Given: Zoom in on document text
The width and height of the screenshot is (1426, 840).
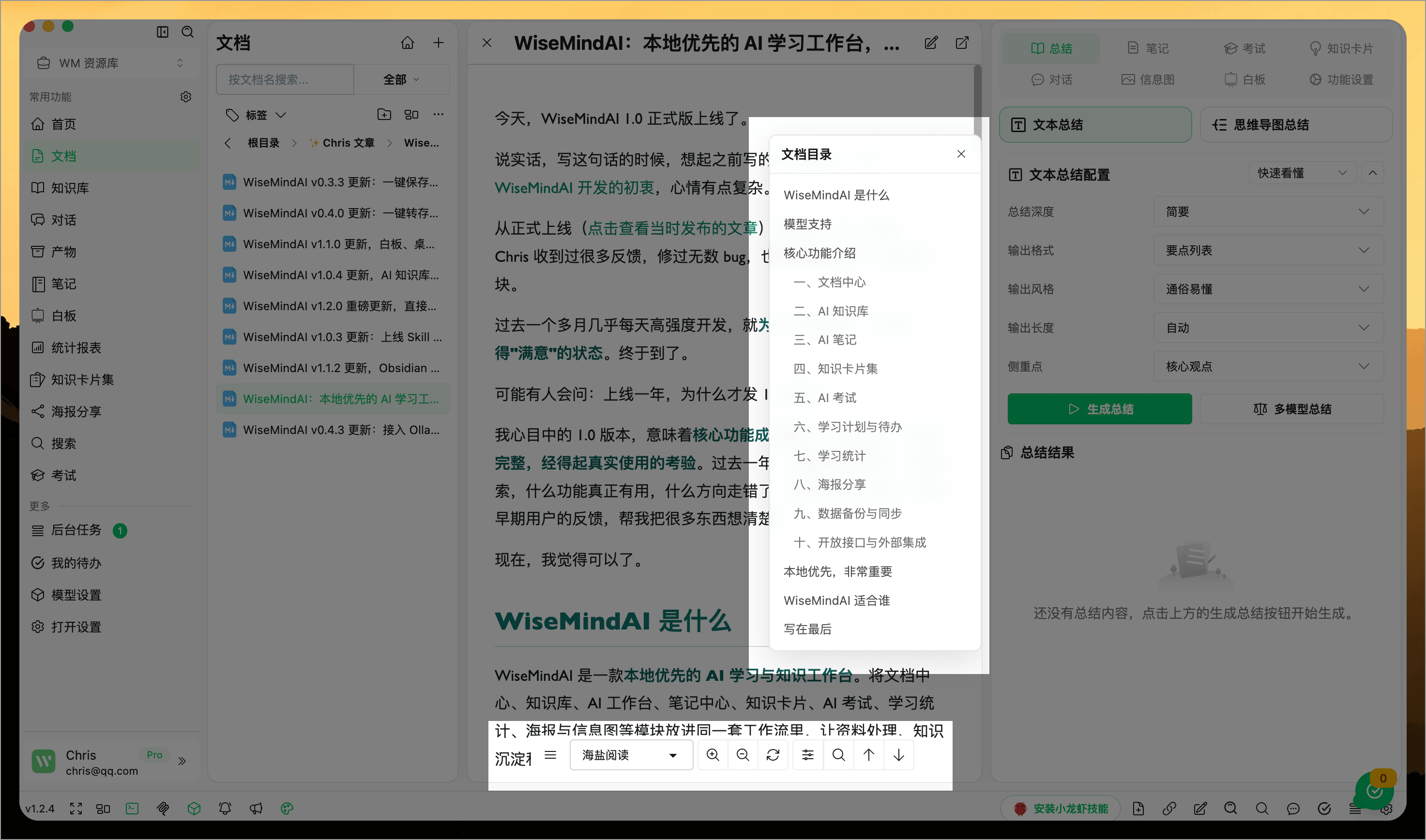Looking at the screenshot, I should click(713, 754).
